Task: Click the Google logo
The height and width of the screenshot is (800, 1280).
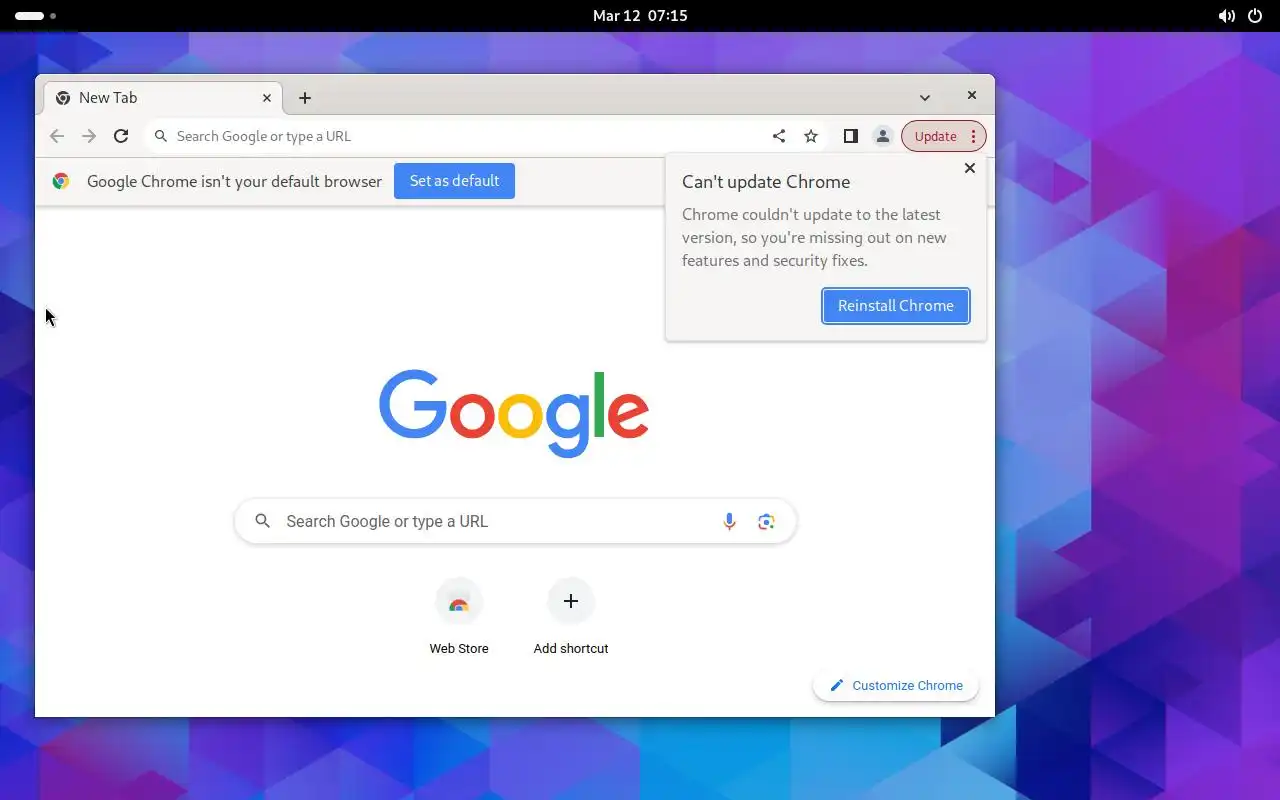Action: point(514,414)
